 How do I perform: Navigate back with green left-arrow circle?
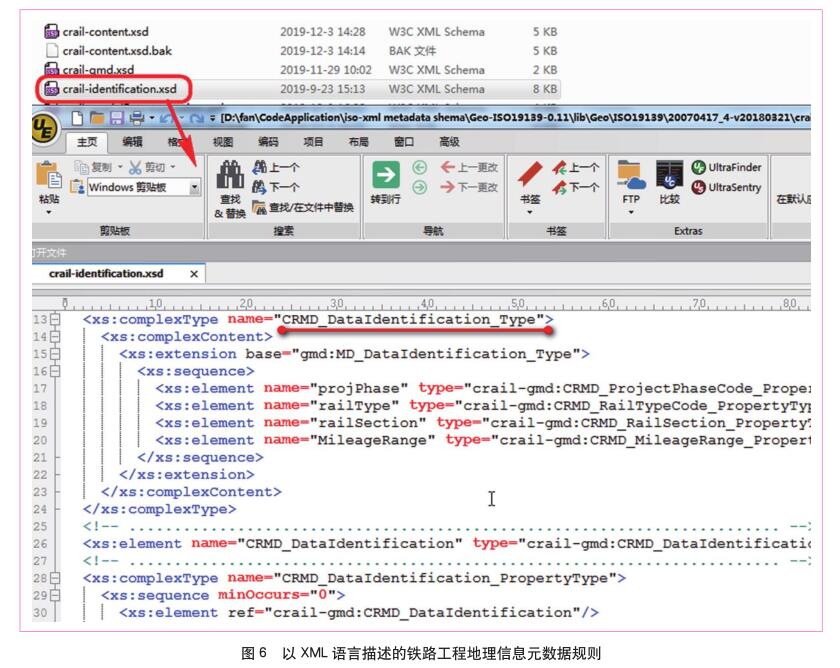click(x=419, y=168)
